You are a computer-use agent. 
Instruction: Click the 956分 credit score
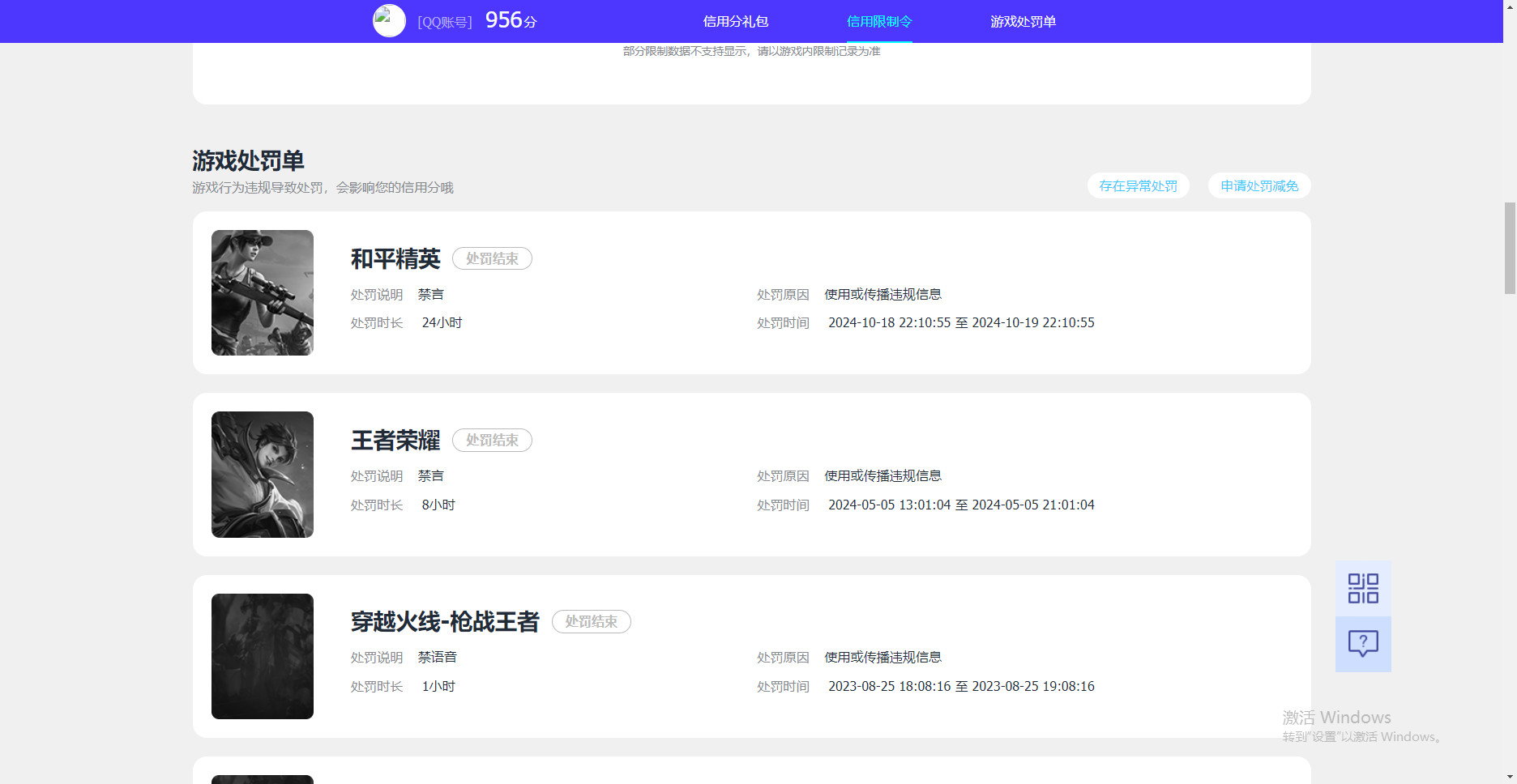(x=511, y=20)
